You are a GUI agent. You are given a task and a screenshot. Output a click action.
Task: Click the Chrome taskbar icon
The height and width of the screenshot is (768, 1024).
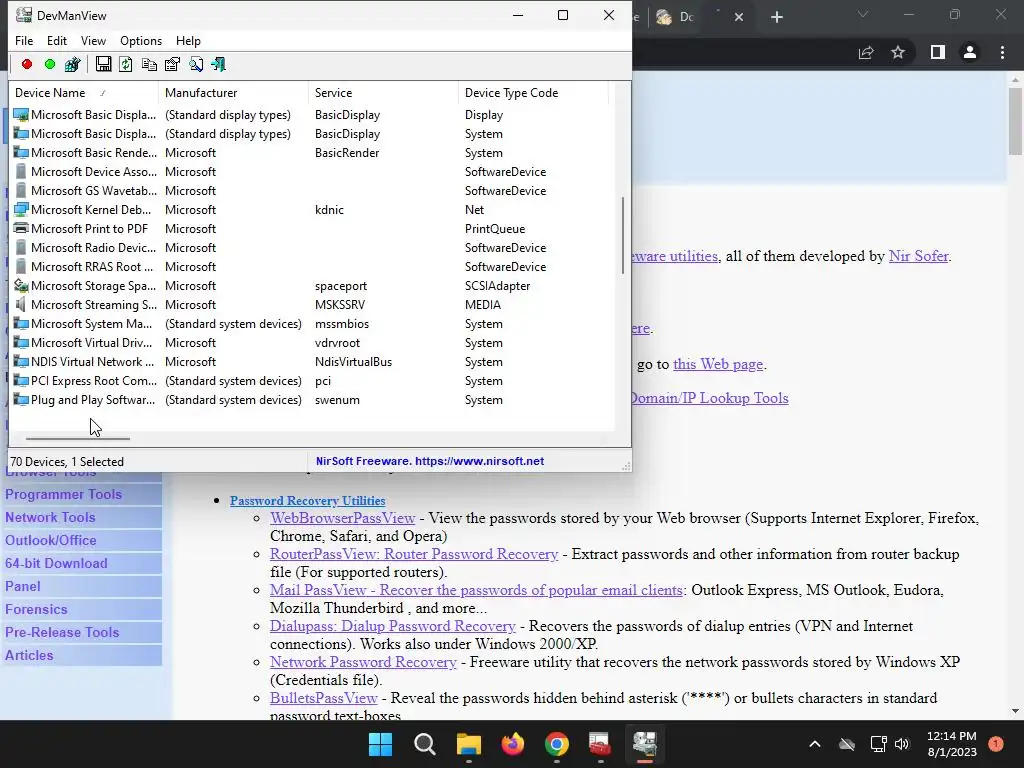[x=556, y=744]
